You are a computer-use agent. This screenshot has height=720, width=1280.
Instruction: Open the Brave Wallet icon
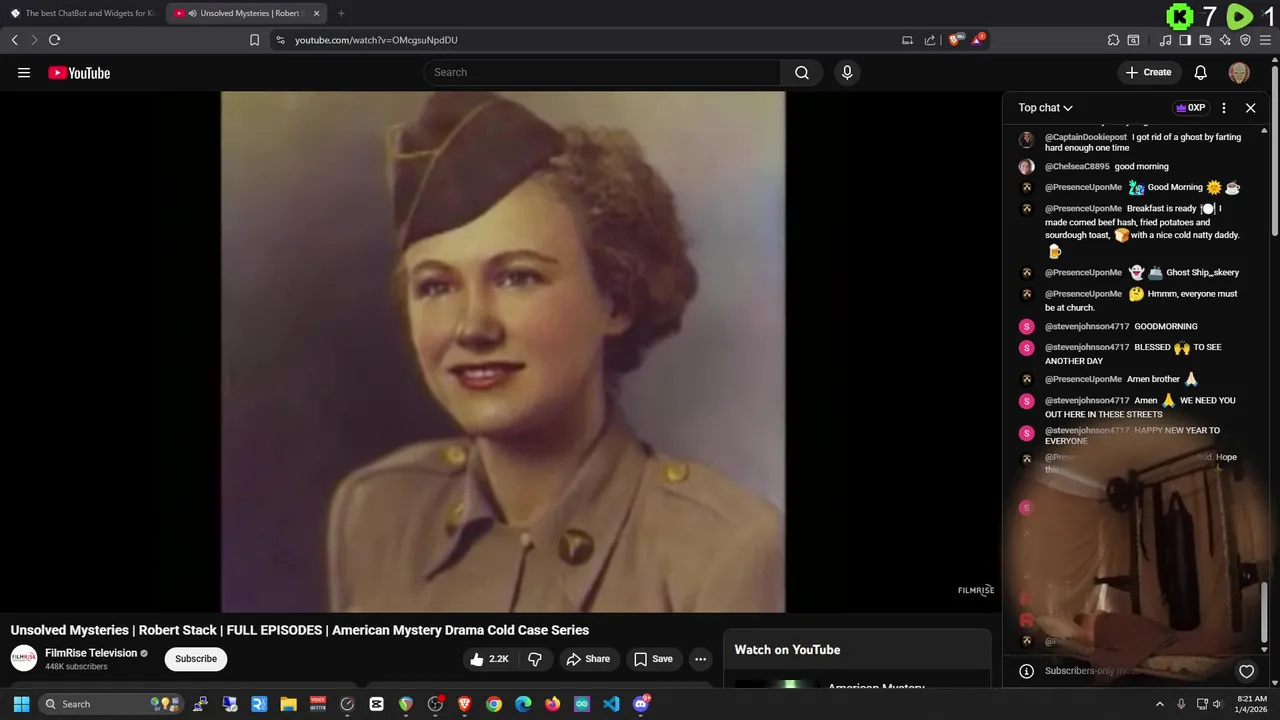pyautogui.click(x=1205, y=40)
